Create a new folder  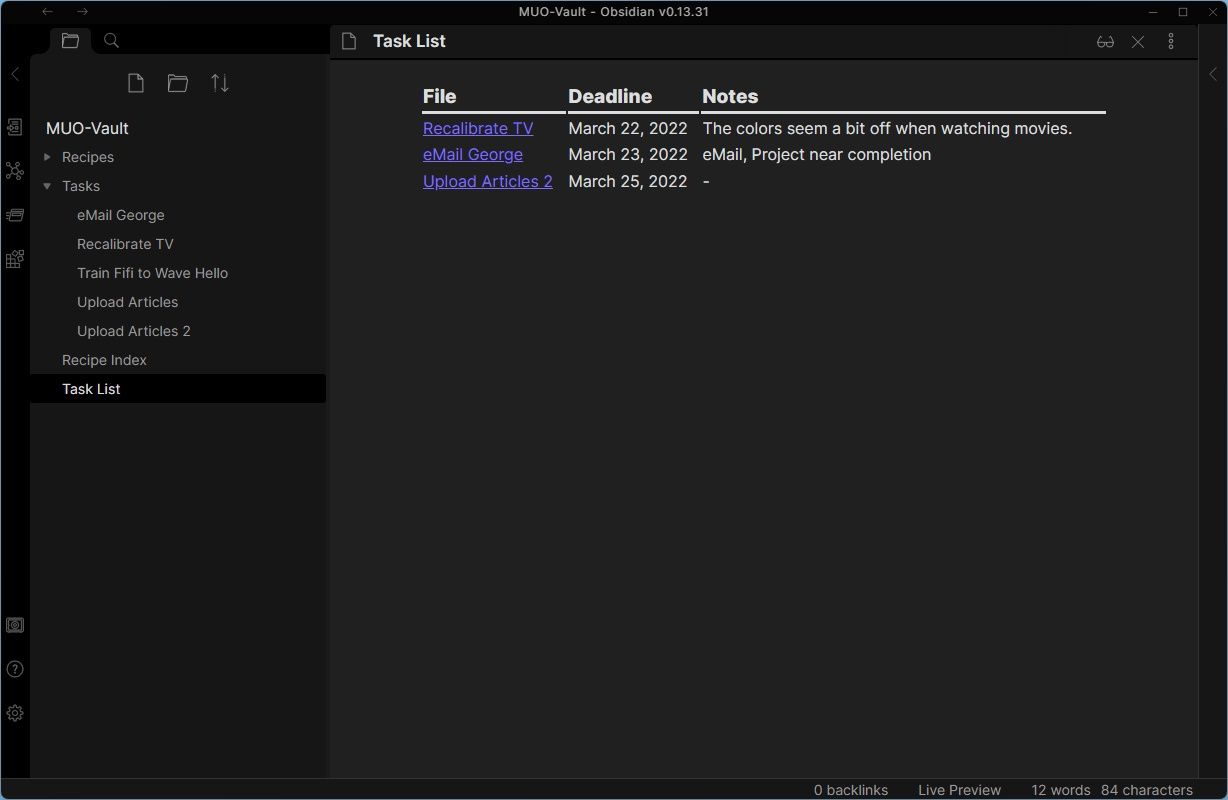[178, 83]
